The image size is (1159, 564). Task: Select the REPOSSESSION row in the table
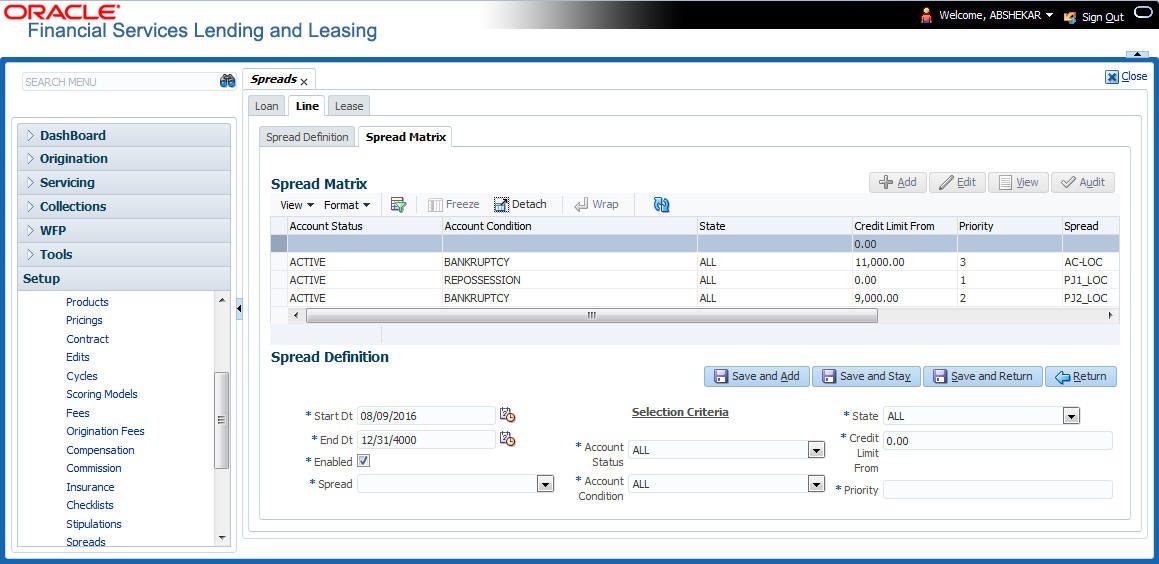pos(695,280)
